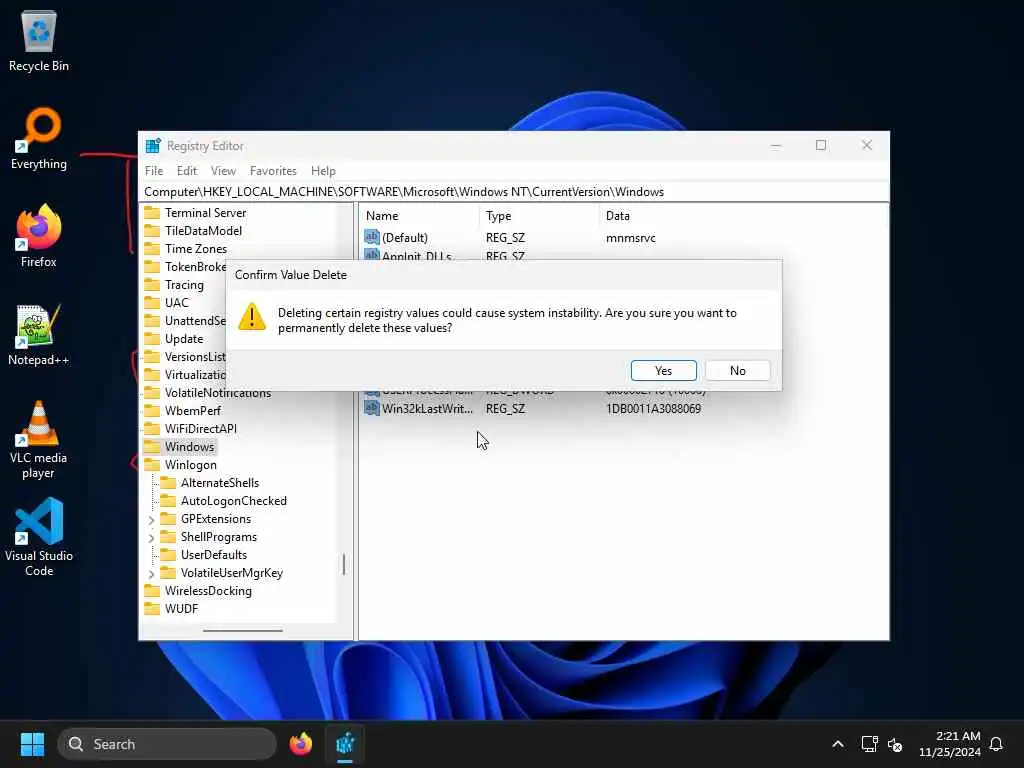Confirm deletion with the Yes button
The image size is (1024, 768).
[664, 370]
